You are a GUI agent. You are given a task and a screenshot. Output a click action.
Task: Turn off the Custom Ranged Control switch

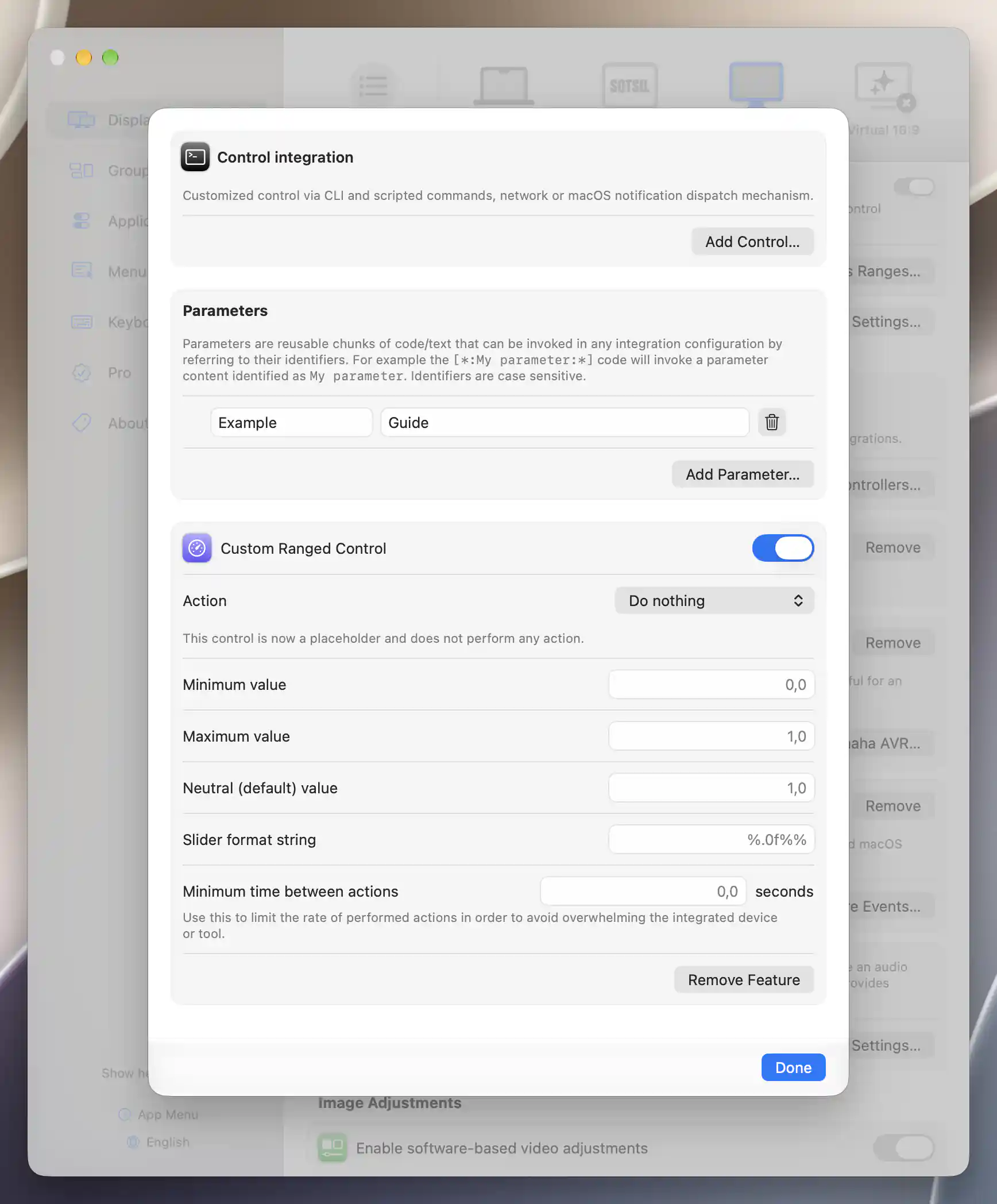[783, 548]
